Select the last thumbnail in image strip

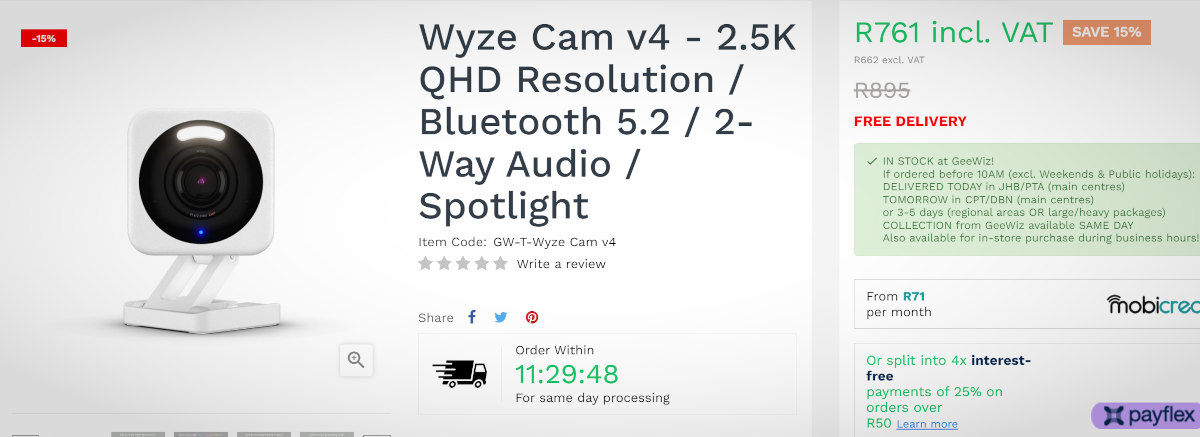click(x=327, y=434)
